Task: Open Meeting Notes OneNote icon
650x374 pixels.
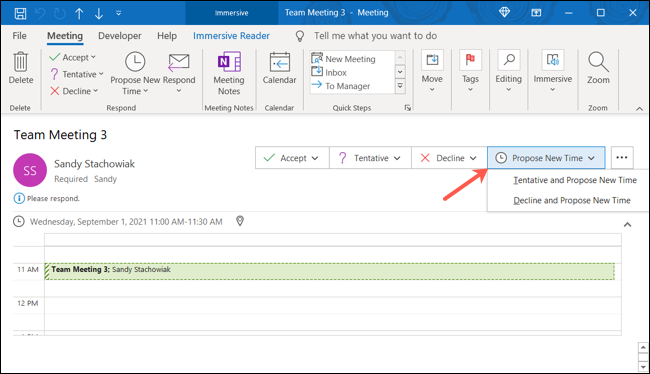Action: point(229,62)
